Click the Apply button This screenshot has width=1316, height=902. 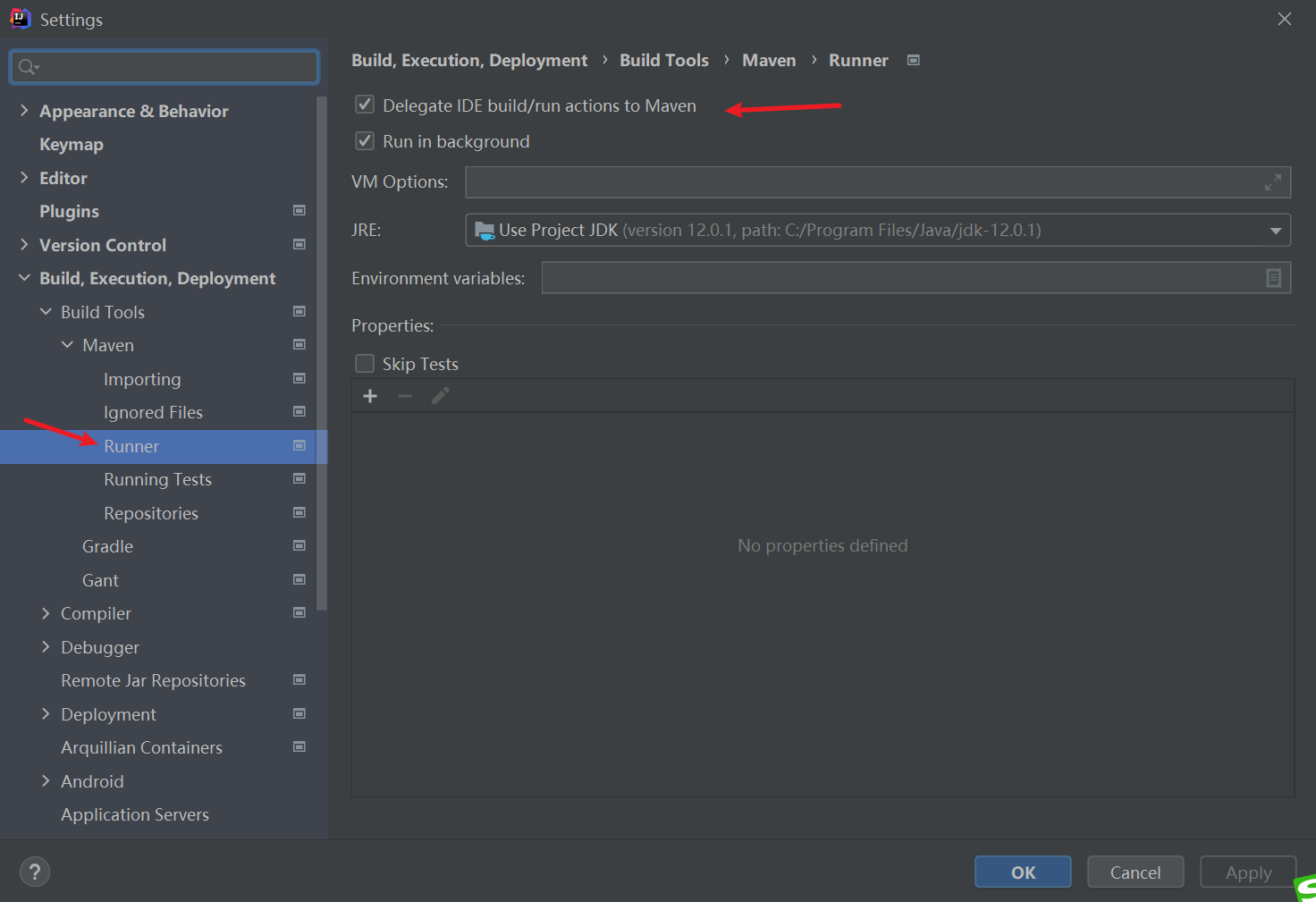(1248, 872)
